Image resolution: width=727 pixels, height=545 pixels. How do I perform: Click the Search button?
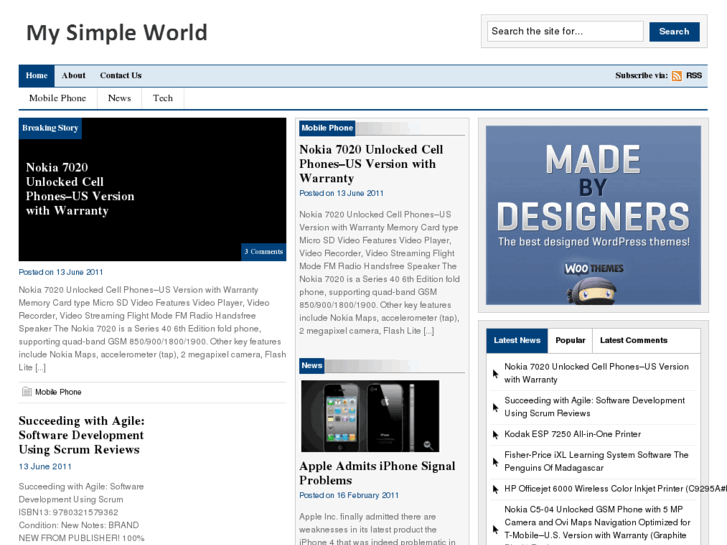674,32
